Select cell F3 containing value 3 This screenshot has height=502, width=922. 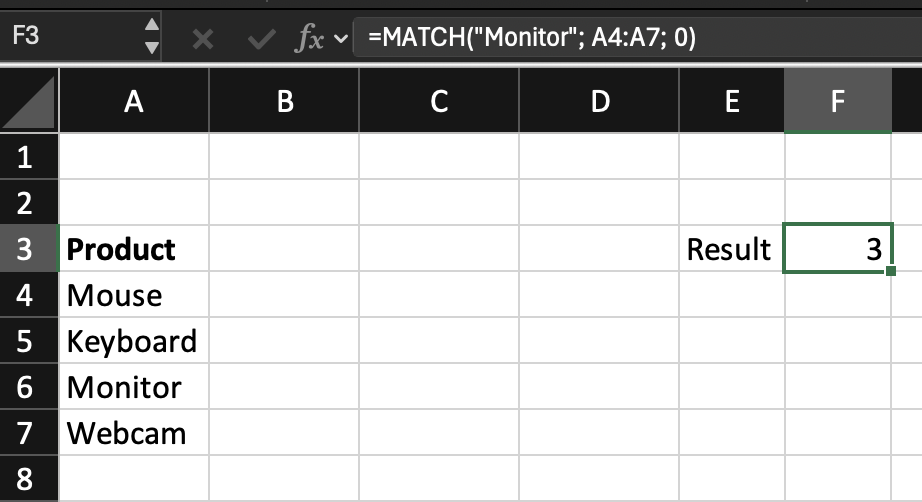(837, 249)
